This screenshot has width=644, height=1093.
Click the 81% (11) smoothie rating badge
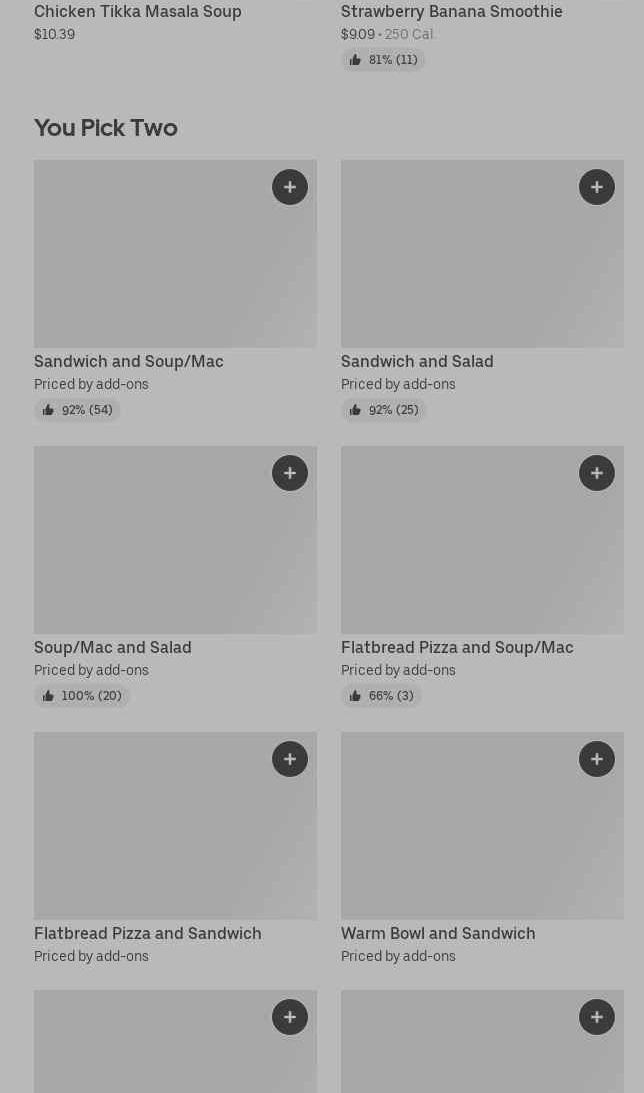[x=383, y=60]
